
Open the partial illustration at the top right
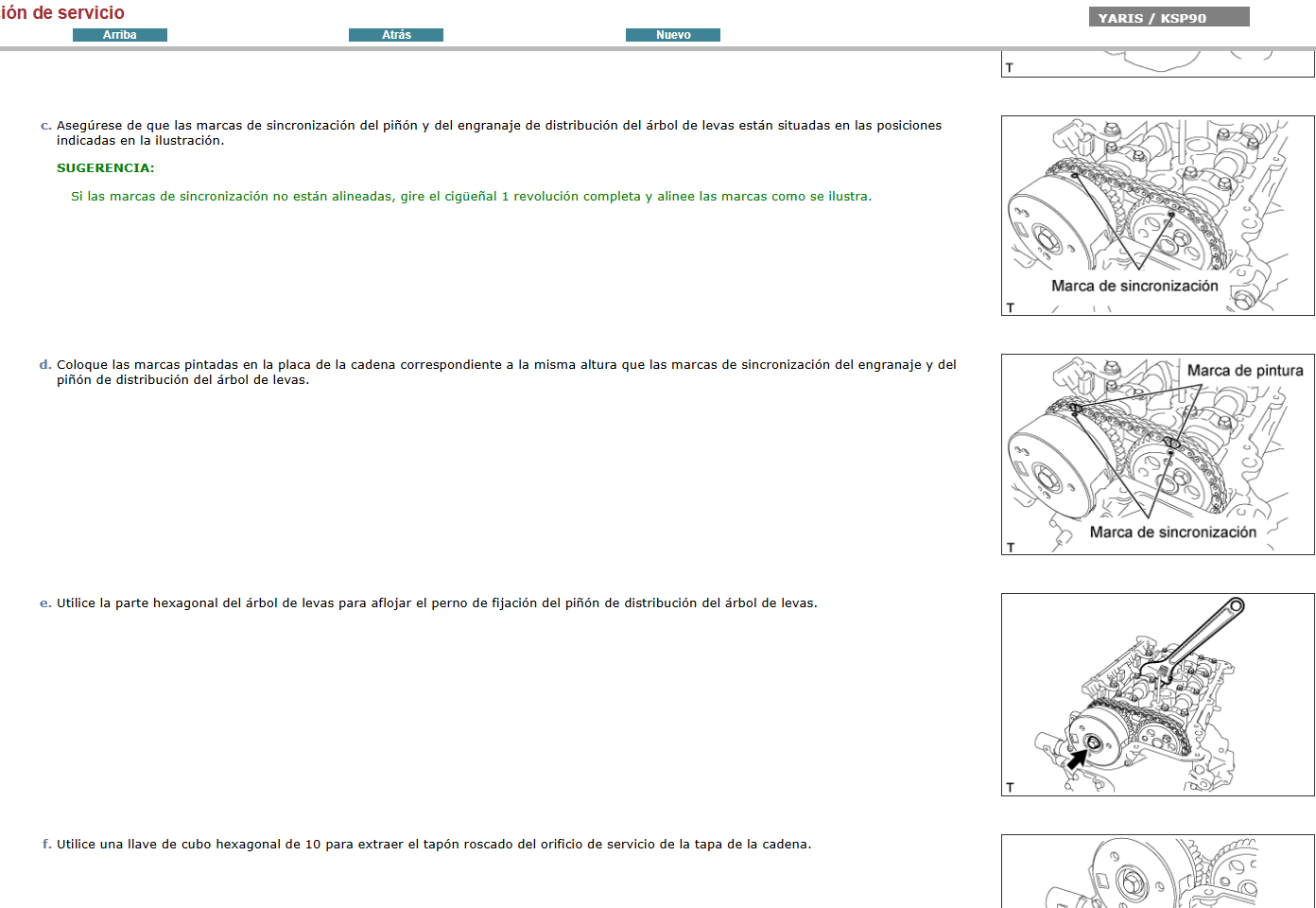pos(1157,63)
